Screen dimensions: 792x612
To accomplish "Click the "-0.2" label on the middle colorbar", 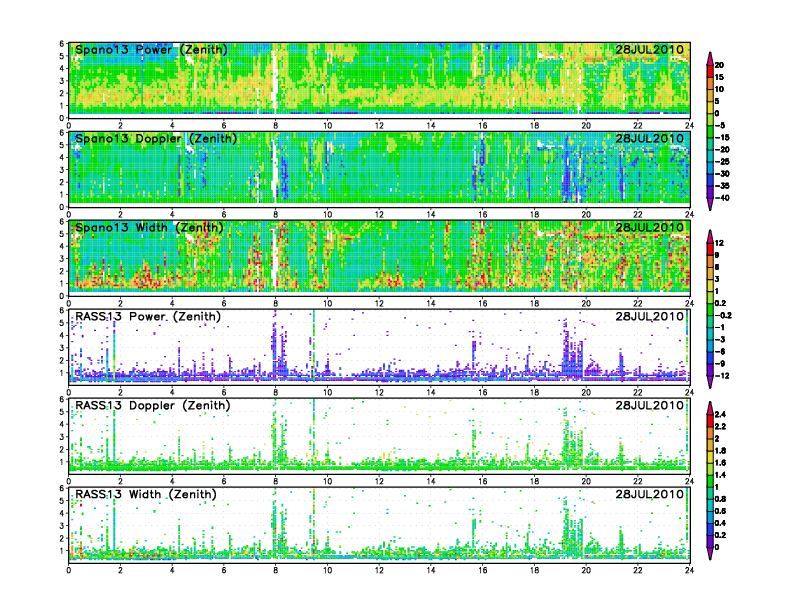I will [723, 316].
